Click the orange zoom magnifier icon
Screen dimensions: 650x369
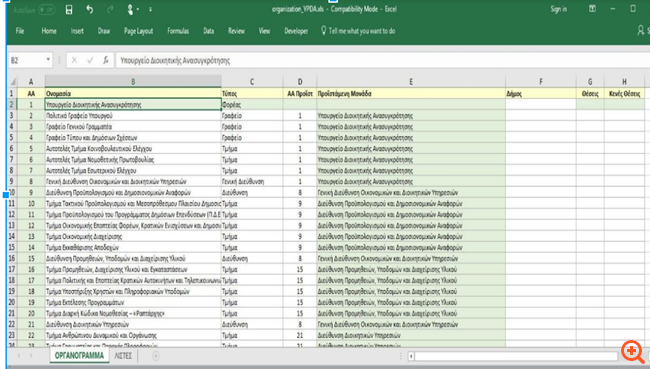(633, 352)
